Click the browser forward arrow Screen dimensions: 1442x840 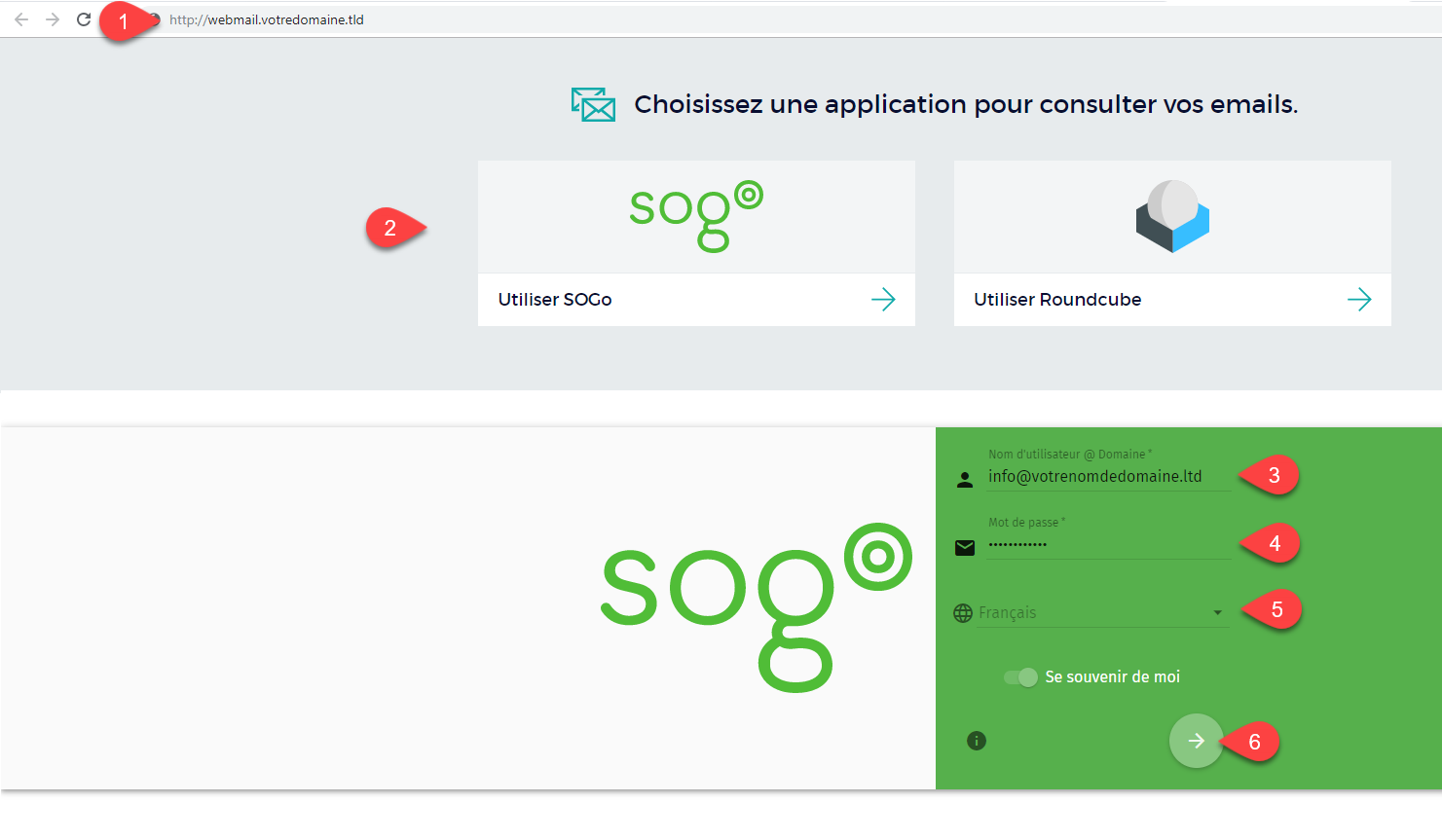[53, 19]
